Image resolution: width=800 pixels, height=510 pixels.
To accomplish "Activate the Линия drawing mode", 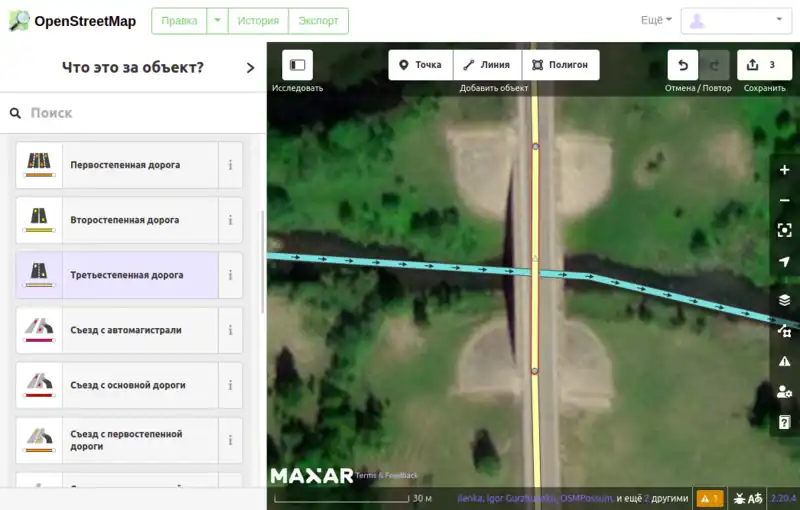I will (487, 65).
